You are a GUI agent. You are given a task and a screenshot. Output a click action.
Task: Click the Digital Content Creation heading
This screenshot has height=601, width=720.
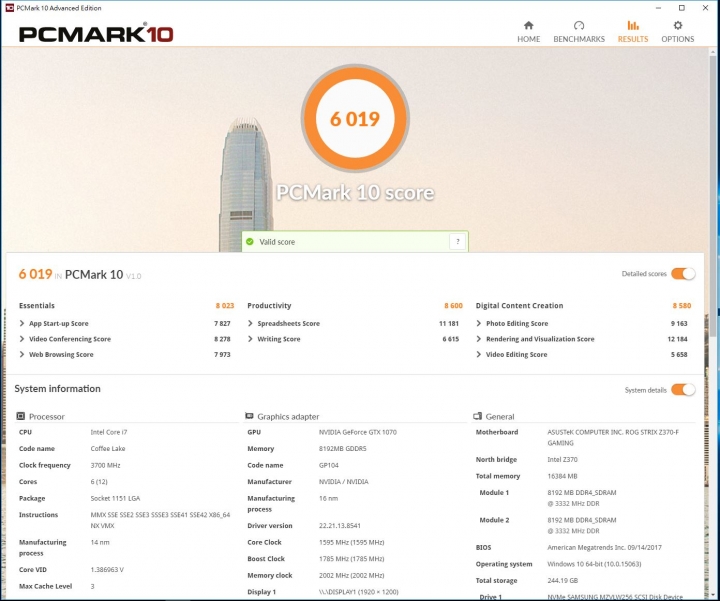pos(519,305)
